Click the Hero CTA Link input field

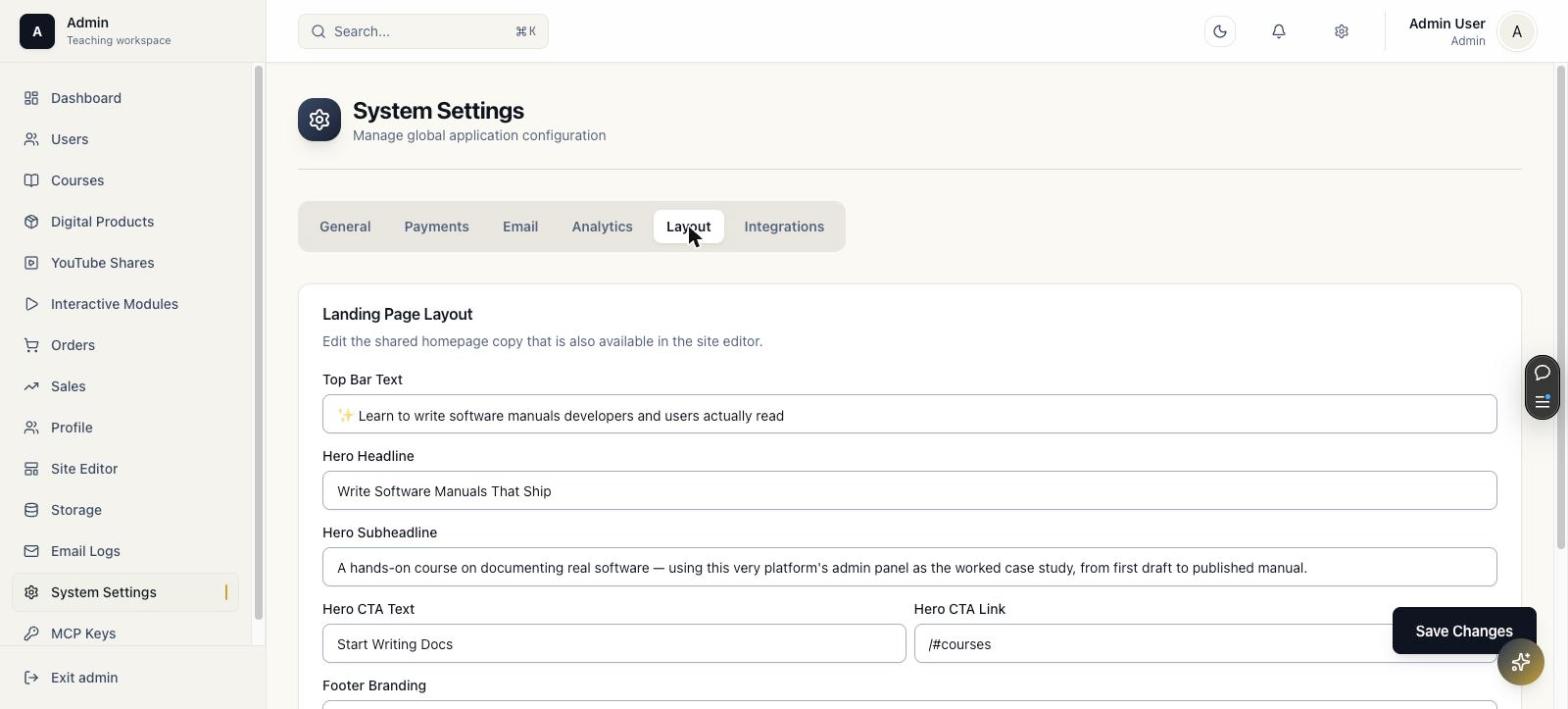(1205, 644)
